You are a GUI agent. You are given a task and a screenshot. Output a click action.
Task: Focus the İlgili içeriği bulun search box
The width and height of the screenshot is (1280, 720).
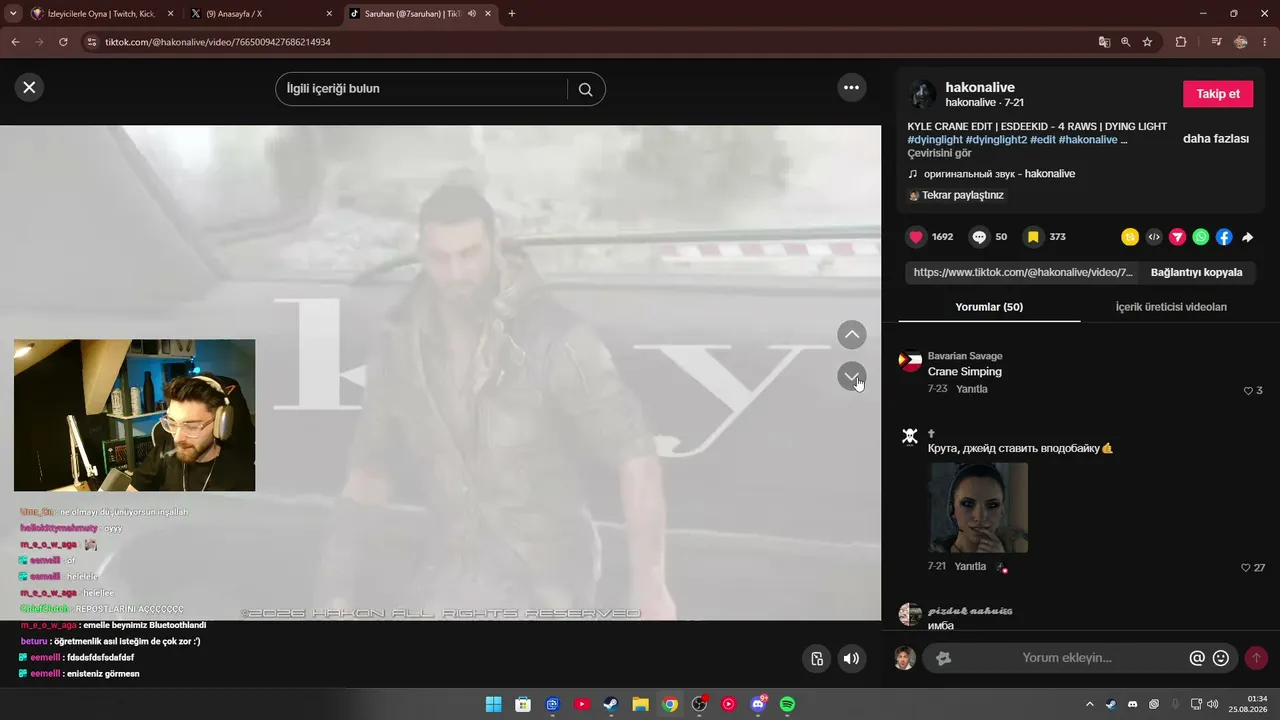click(x=427, y=89)
